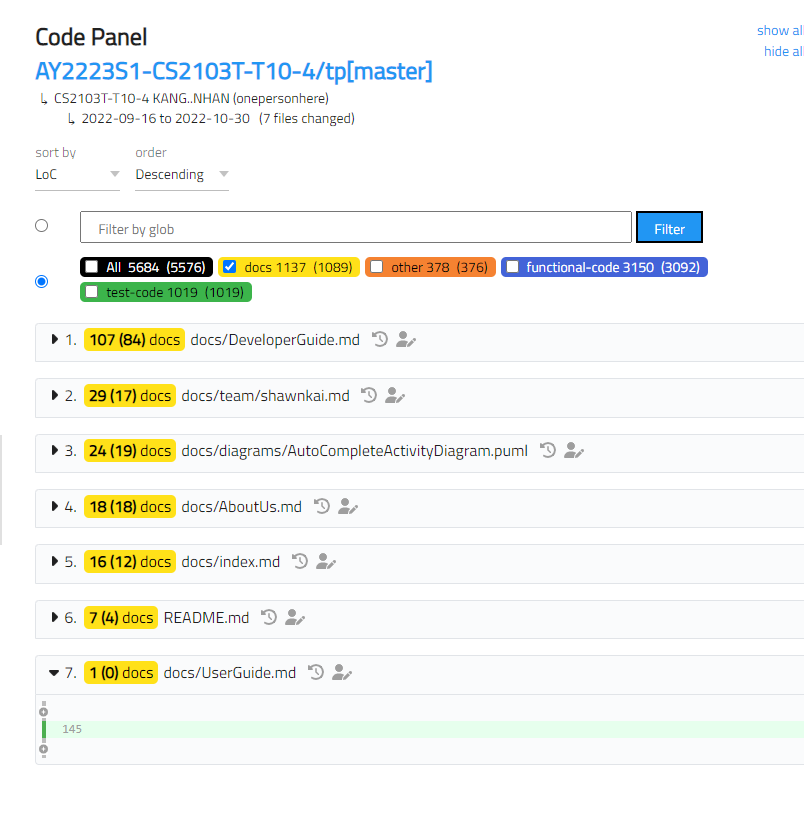View history of AutoCompleteActivityDiagram.puml
The height and width of the screenshot is (831, 804).
[x=547, y=450]
